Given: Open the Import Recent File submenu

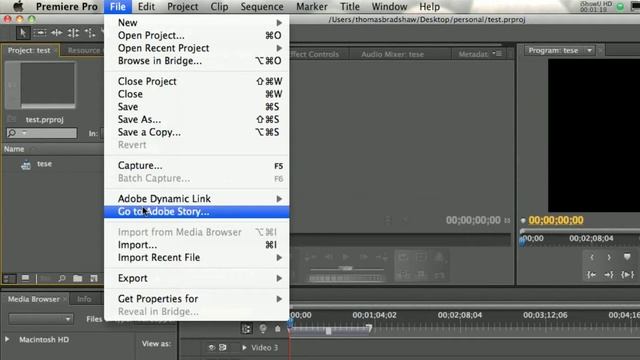Looking at the screenshot, I should point(197,258).
